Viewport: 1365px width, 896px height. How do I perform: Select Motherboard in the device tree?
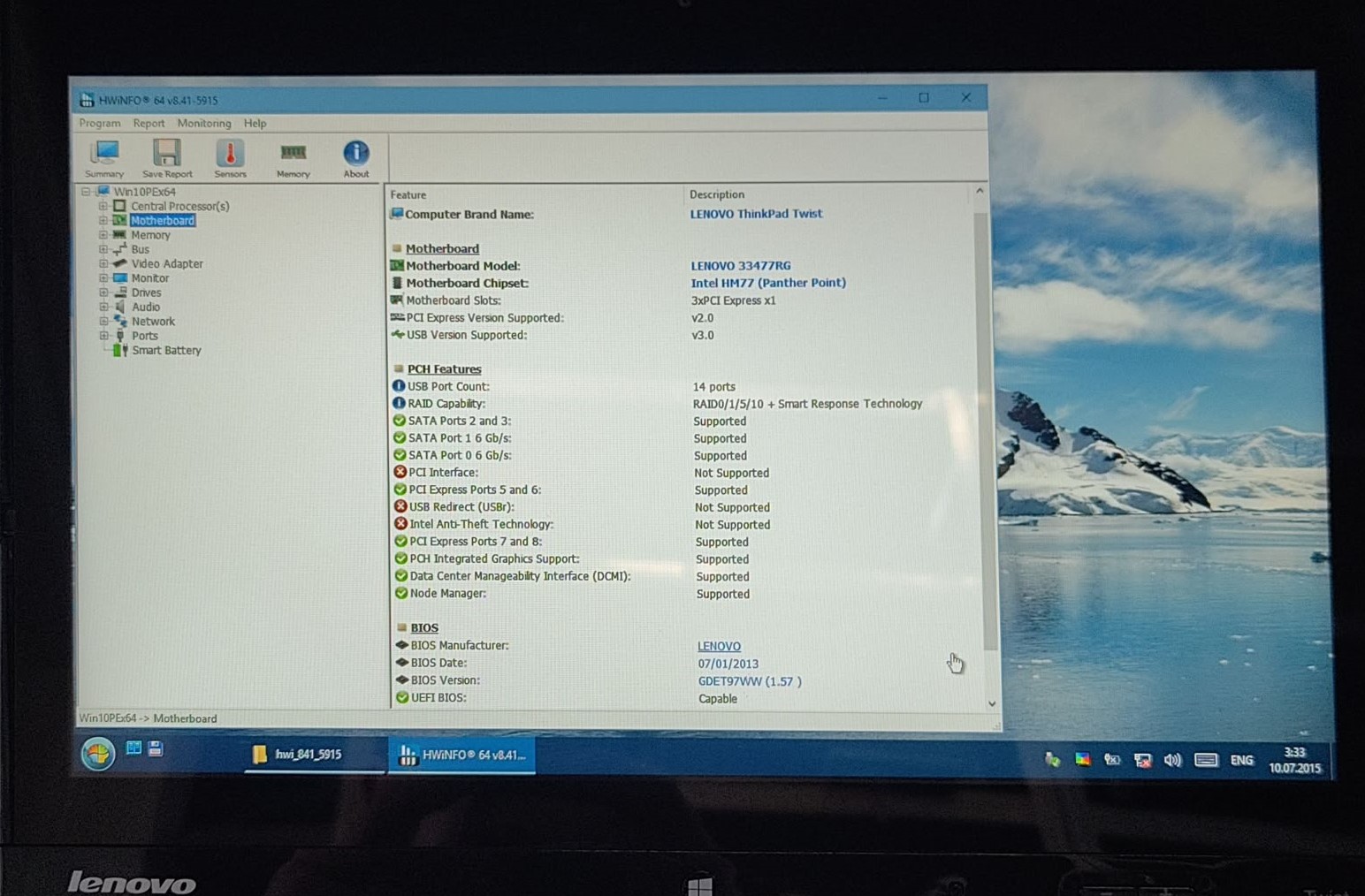point(163,220)
